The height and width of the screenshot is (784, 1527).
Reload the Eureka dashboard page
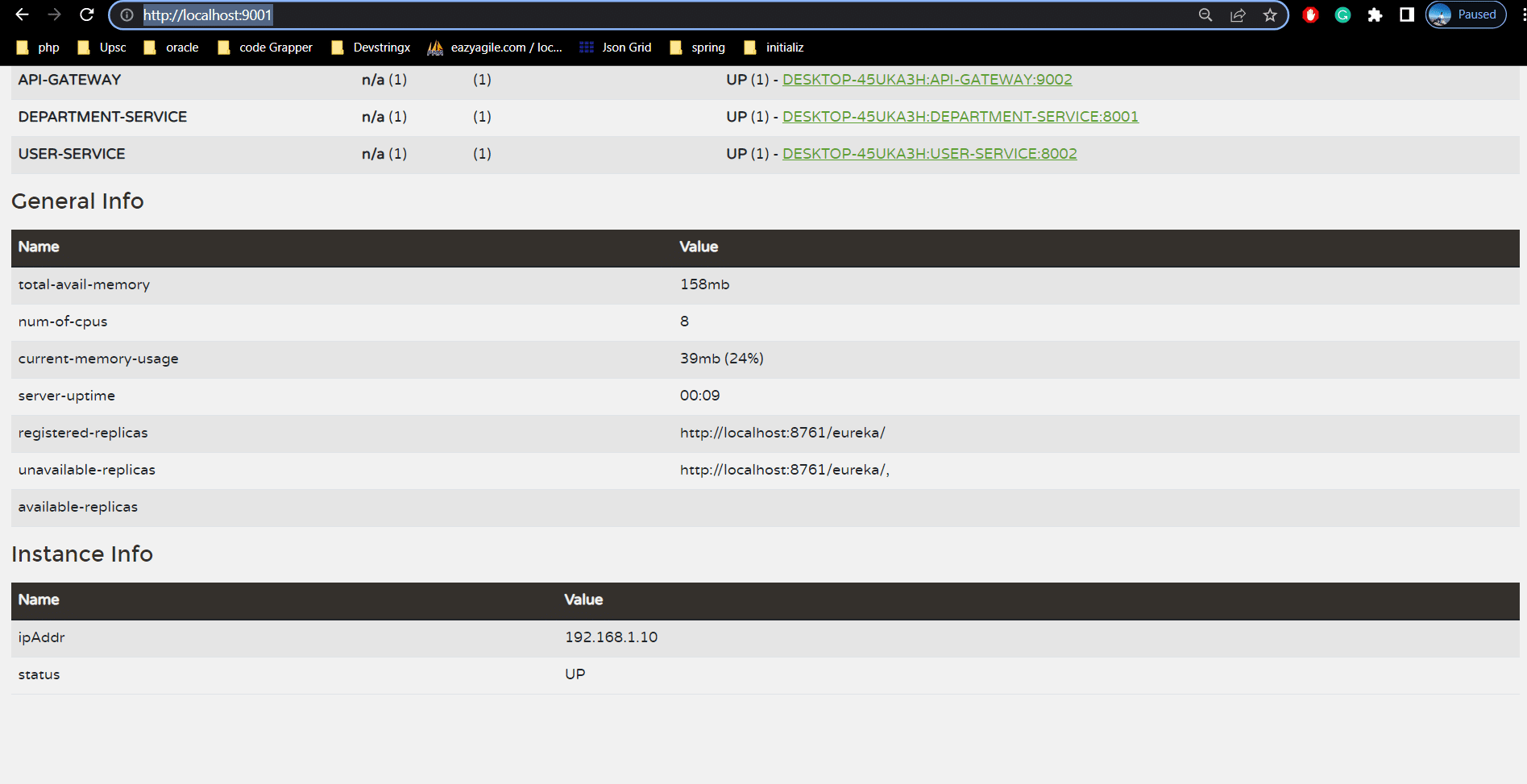click(87, 15)
